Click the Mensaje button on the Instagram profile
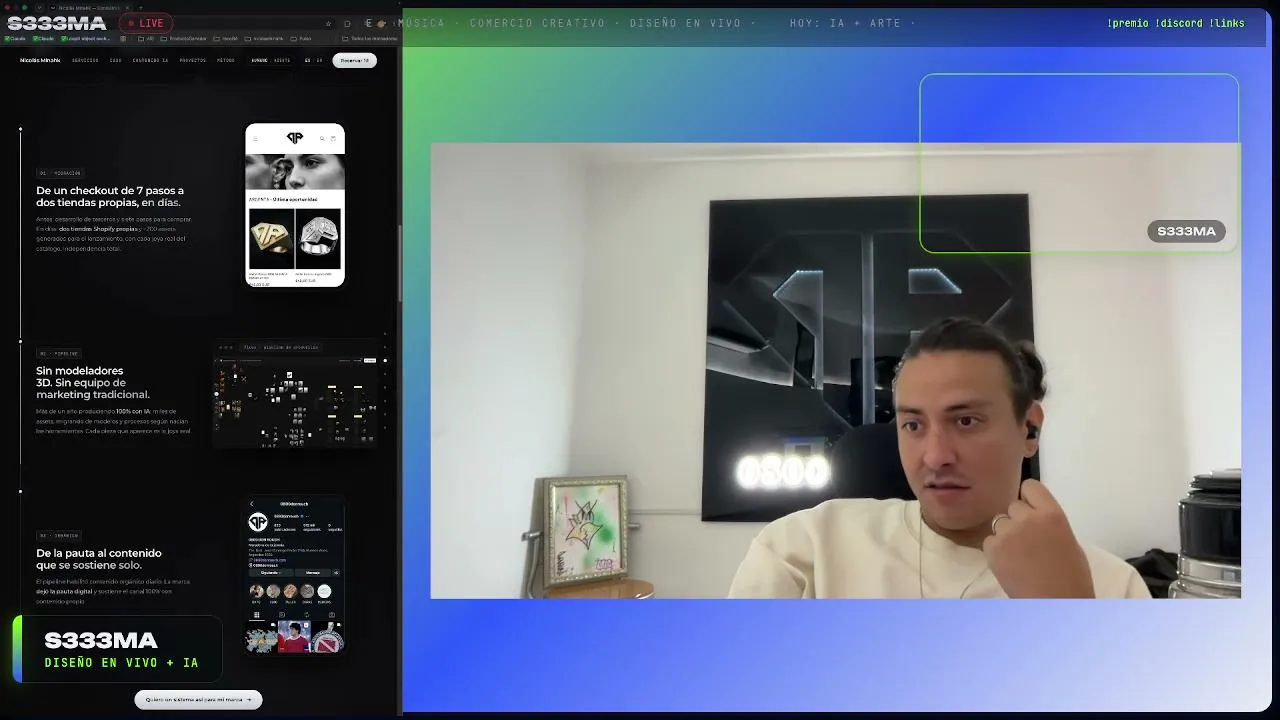Image resolution: width=1280 pixels, height=720 pixels. [312, 573]
